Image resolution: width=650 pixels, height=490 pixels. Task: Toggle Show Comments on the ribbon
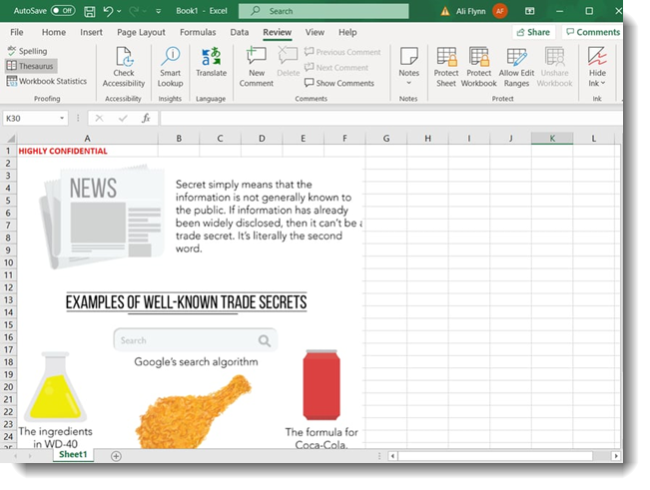click(x=340, y=83)
